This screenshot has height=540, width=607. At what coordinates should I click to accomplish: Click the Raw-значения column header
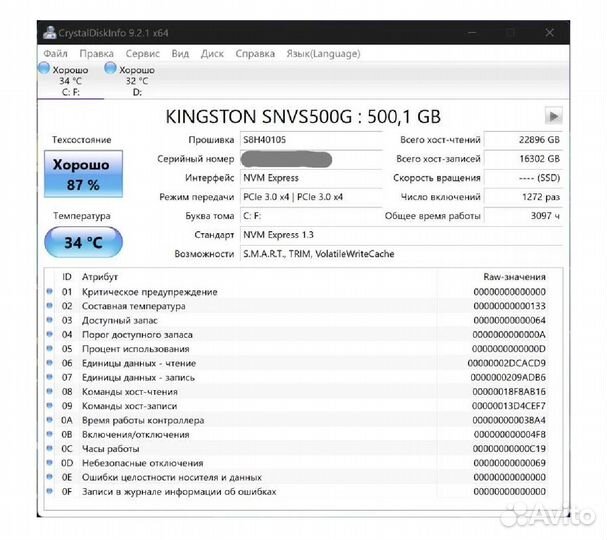coord(514,277)
